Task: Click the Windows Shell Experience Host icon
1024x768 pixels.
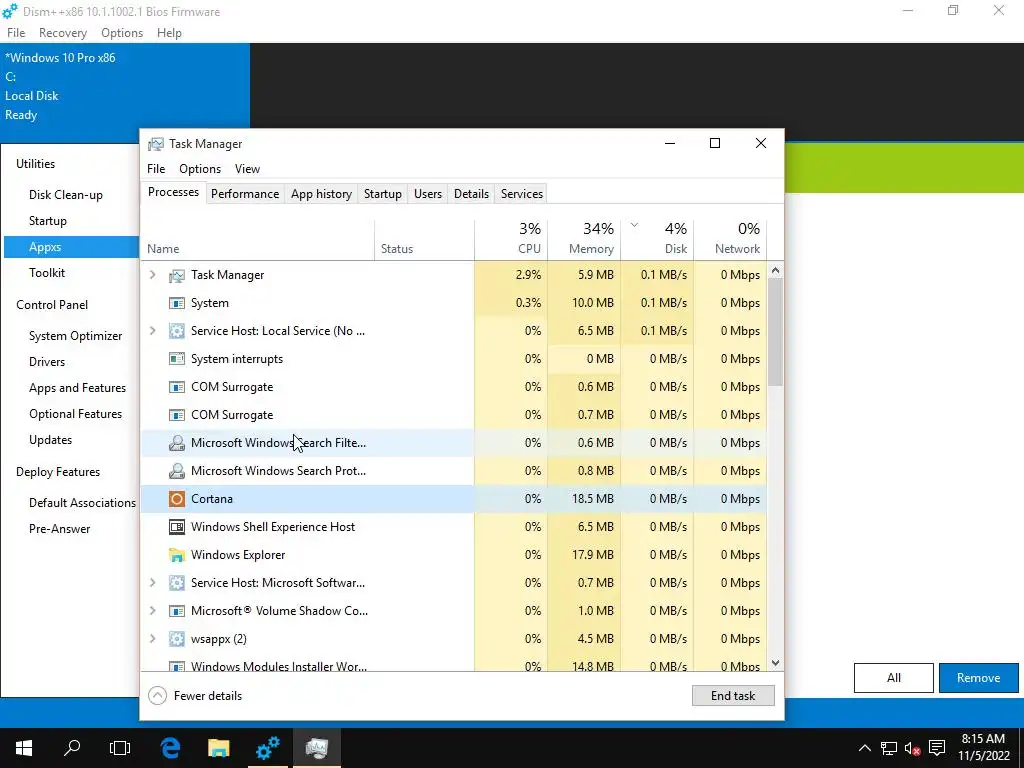Action: pos(176,527)
